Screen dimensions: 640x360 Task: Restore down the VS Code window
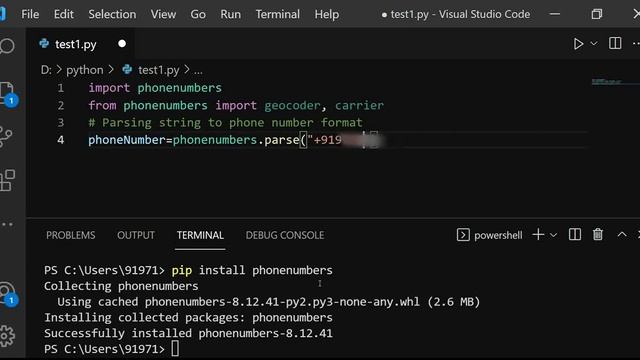597,14
